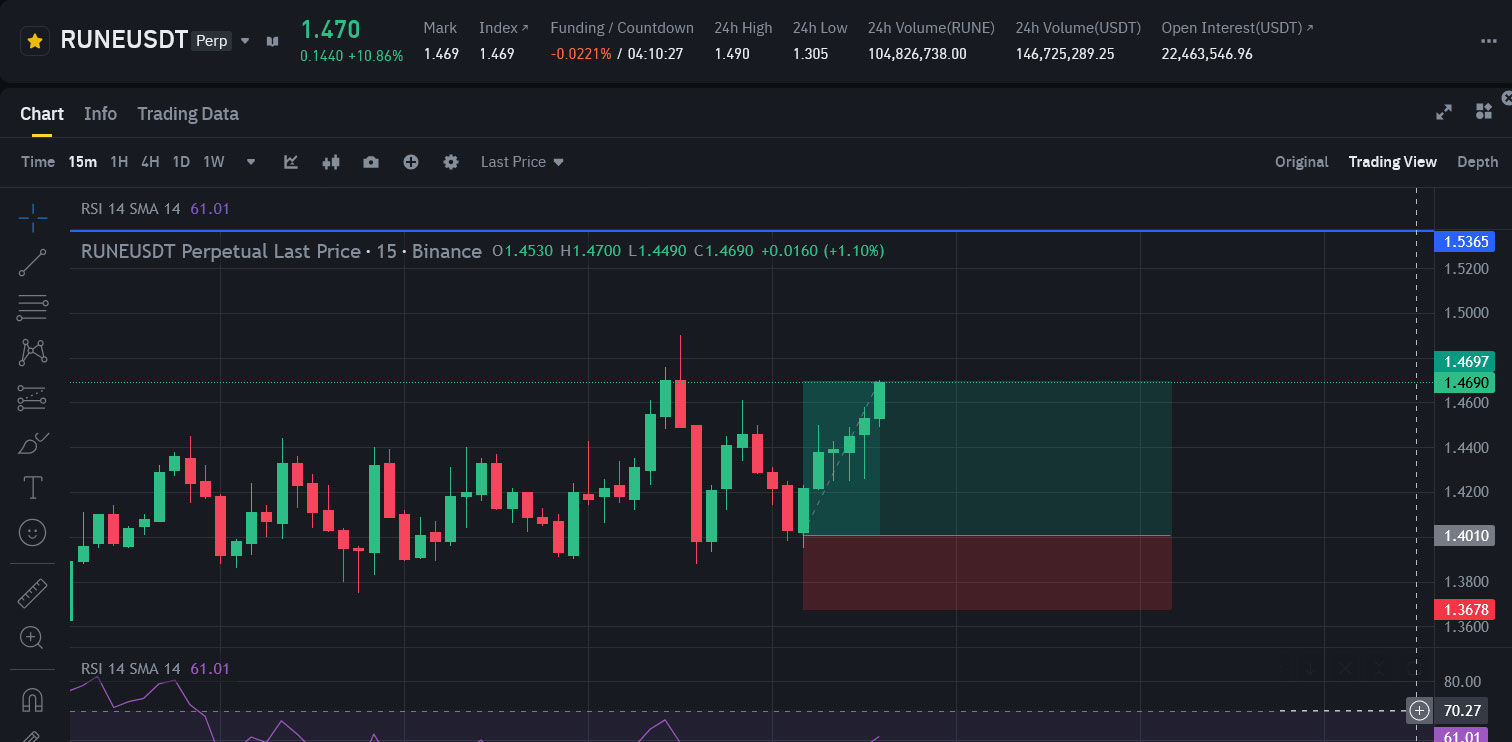
Task: Open the emoji icons tool
Action: tap(32, 533)
